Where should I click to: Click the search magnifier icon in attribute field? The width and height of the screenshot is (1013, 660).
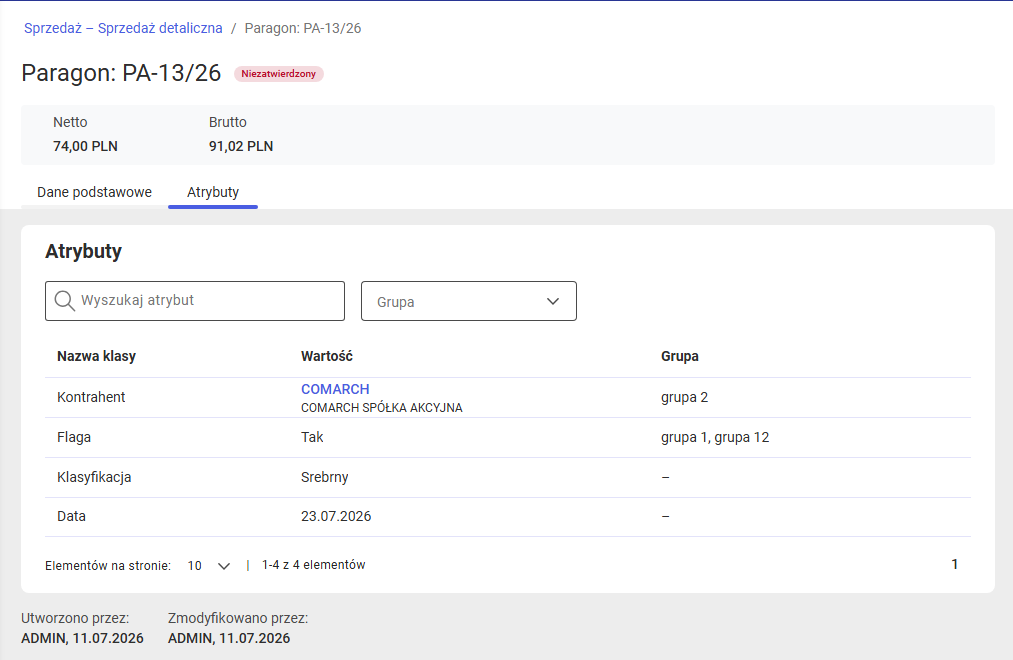pyautogui.click(x=65, y=301)
